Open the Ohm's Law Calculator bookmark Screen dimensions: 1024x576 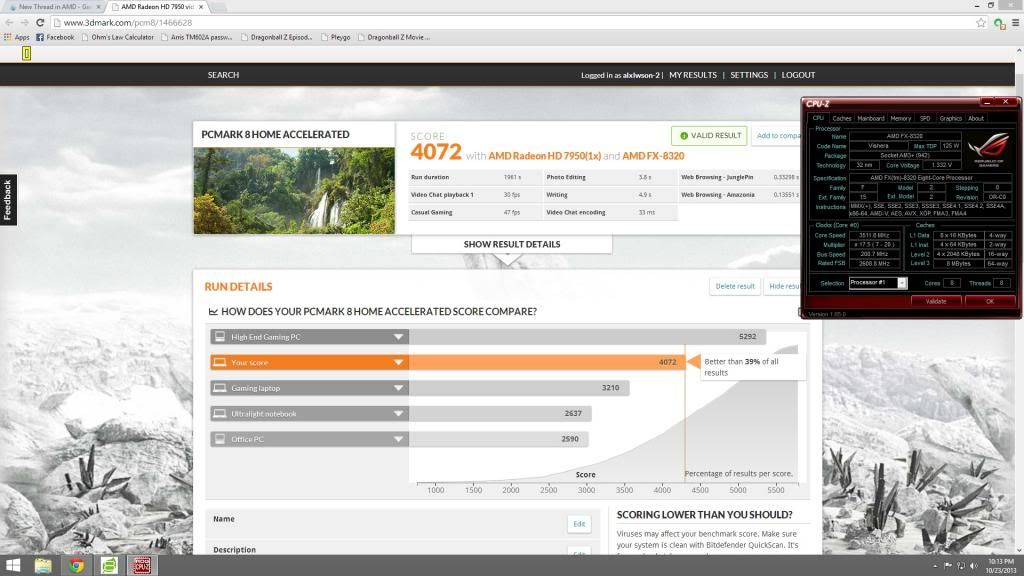tap(118, 37)
